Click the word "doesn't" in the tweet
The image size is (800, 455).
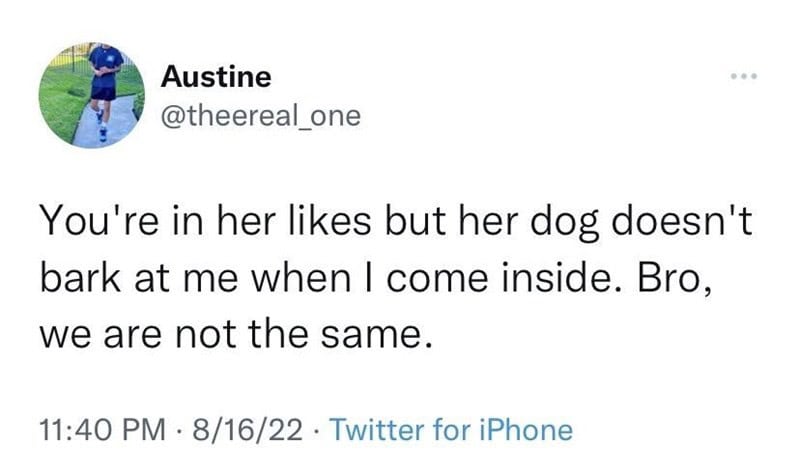tap(682, 220)
